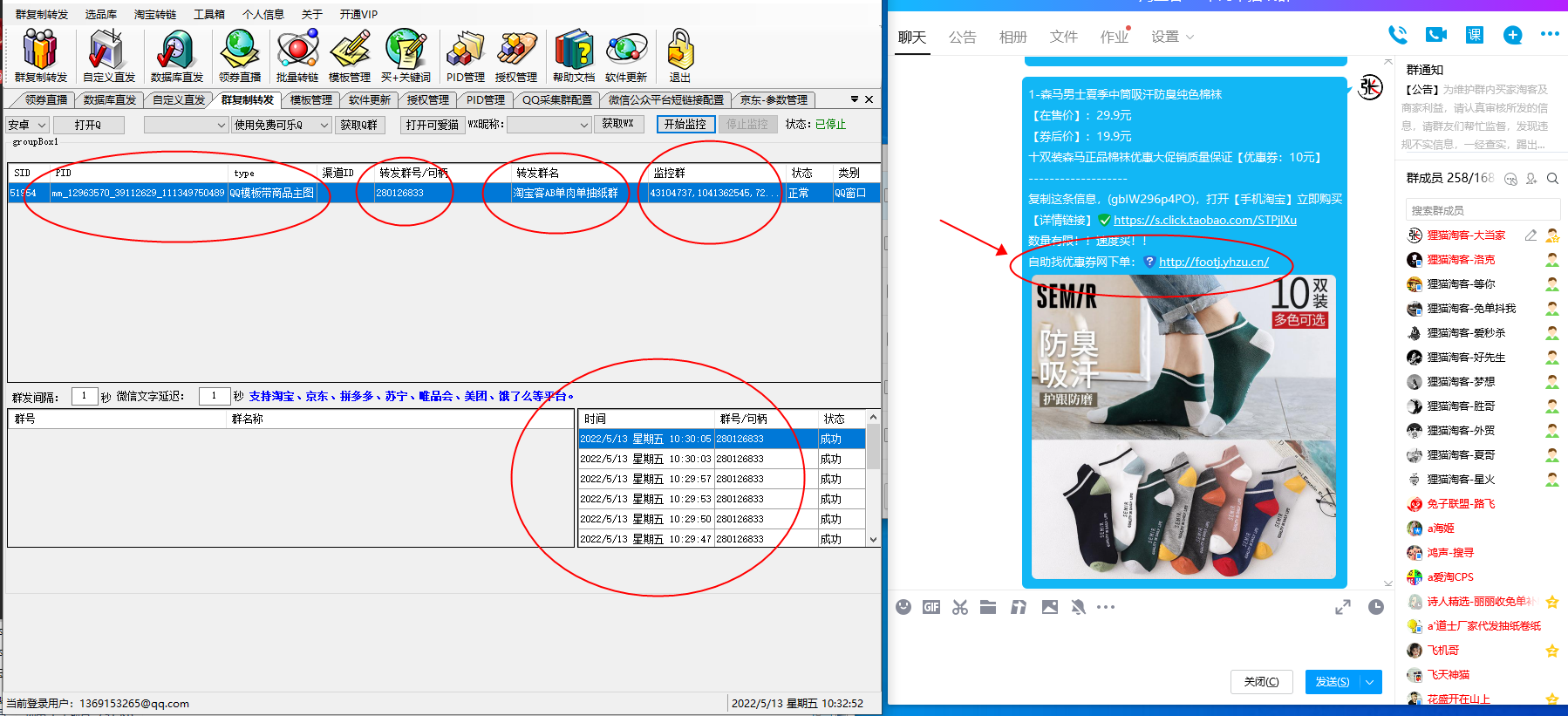Open the three-dots more menu in QQ header
1568x716 pixels.
pos(1550,34)
